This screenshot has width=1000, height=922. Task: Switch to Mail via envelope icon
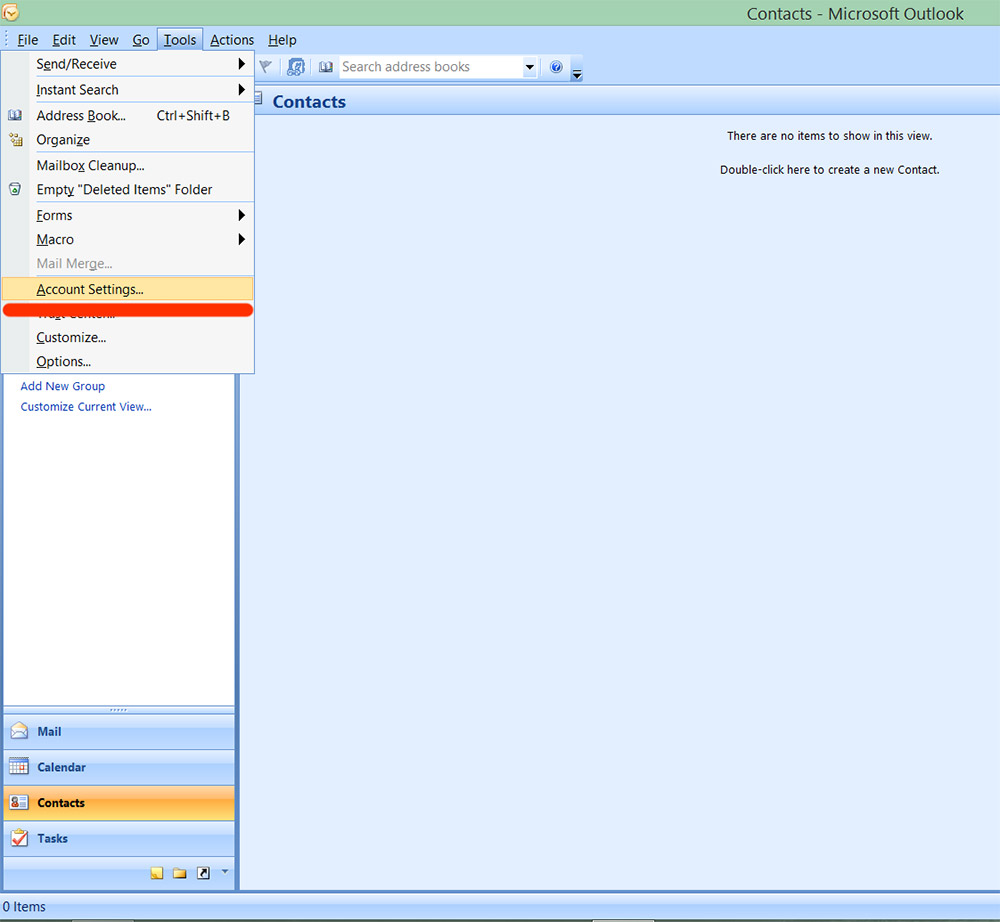[x=19, y=731]
